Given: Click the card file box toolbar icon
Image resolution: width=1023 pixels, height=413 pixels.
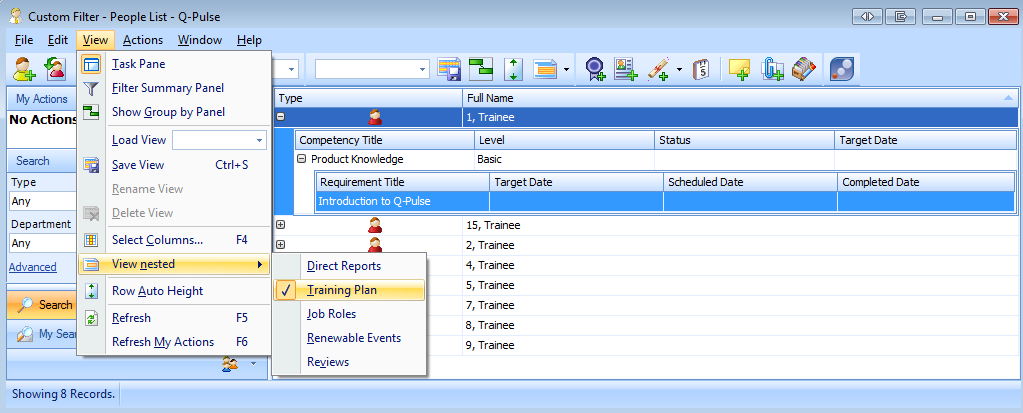Looking at the screenshot, I should point(804,69).
